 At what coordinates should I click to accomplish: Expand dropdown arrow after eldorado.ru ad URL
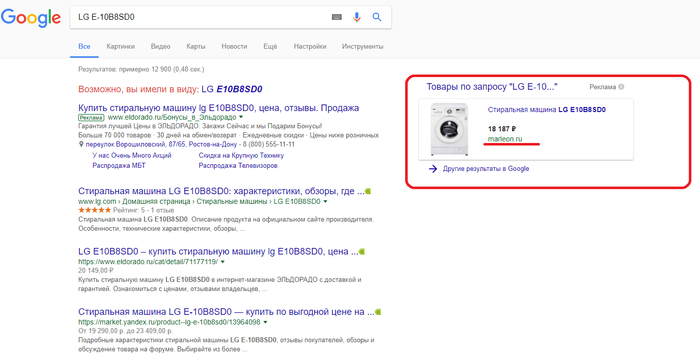click(241, 117)
